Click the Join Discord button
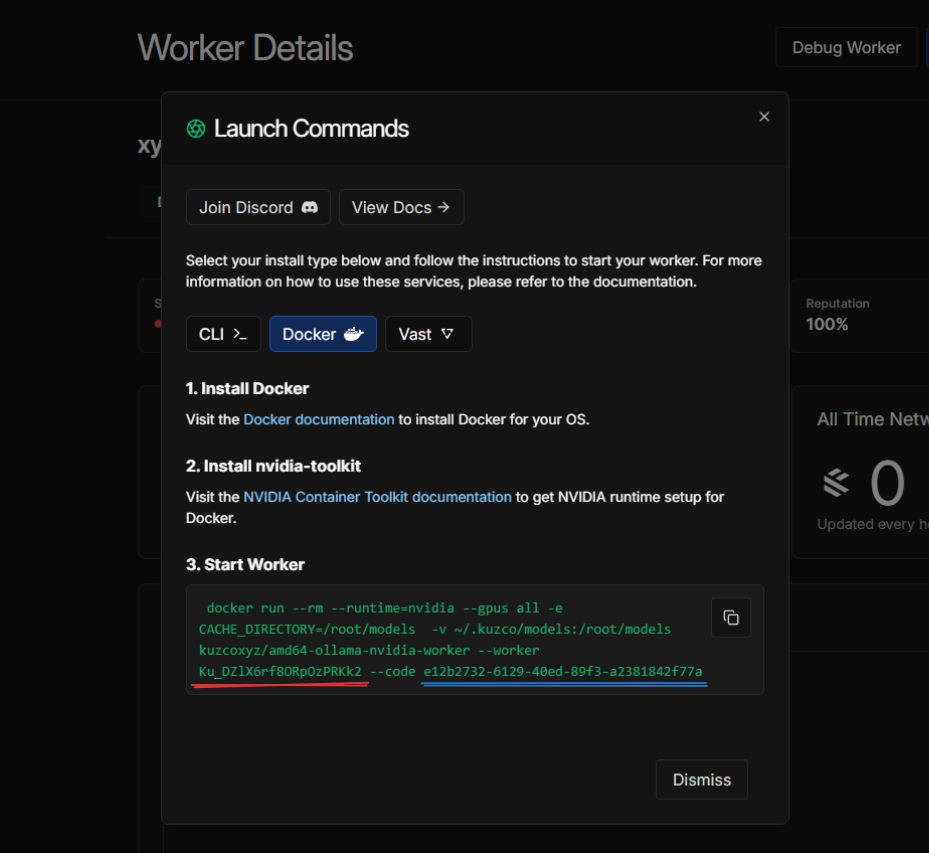This screenshot has width=929, height=853. coord(258,207)
